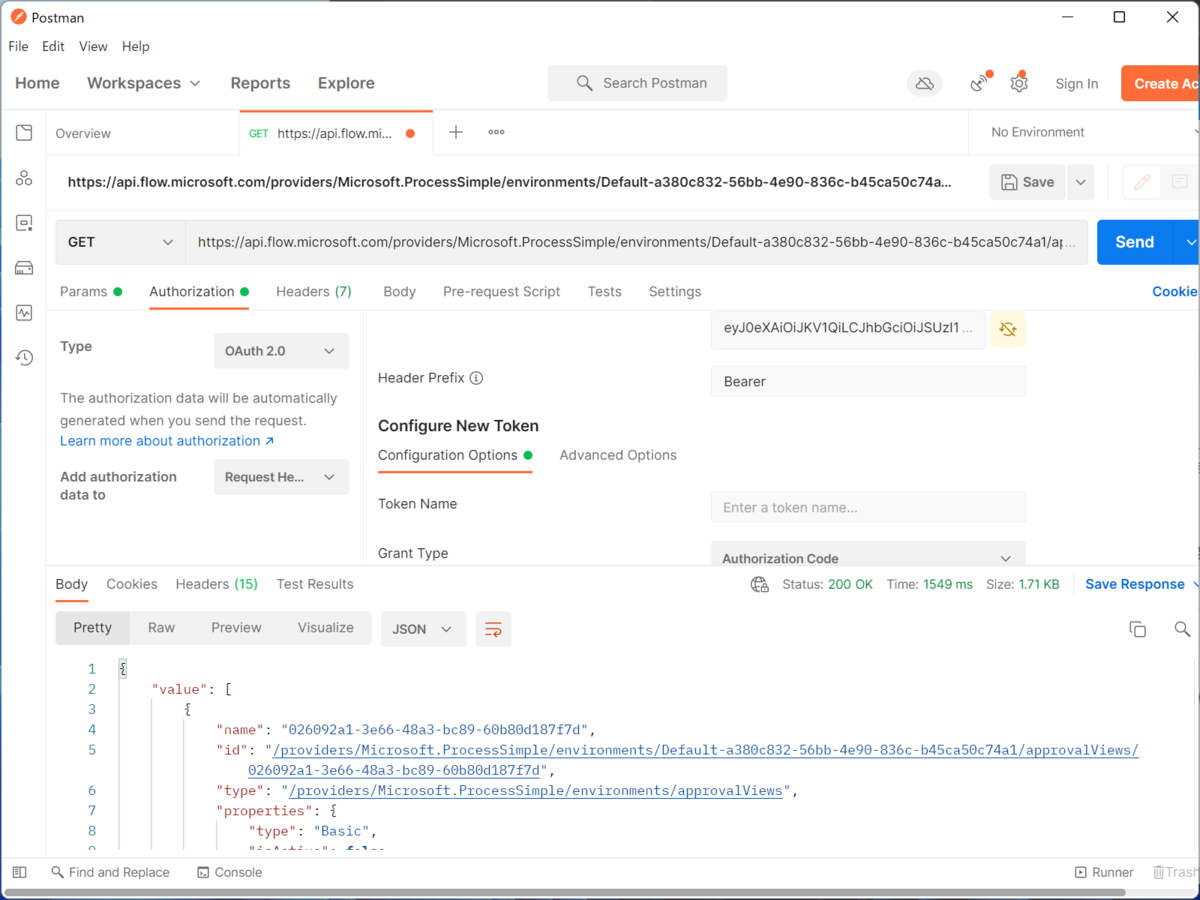The image size is (1200, 900).
Task: Click the Header Prefix info icon
Action: coord(476,378)
